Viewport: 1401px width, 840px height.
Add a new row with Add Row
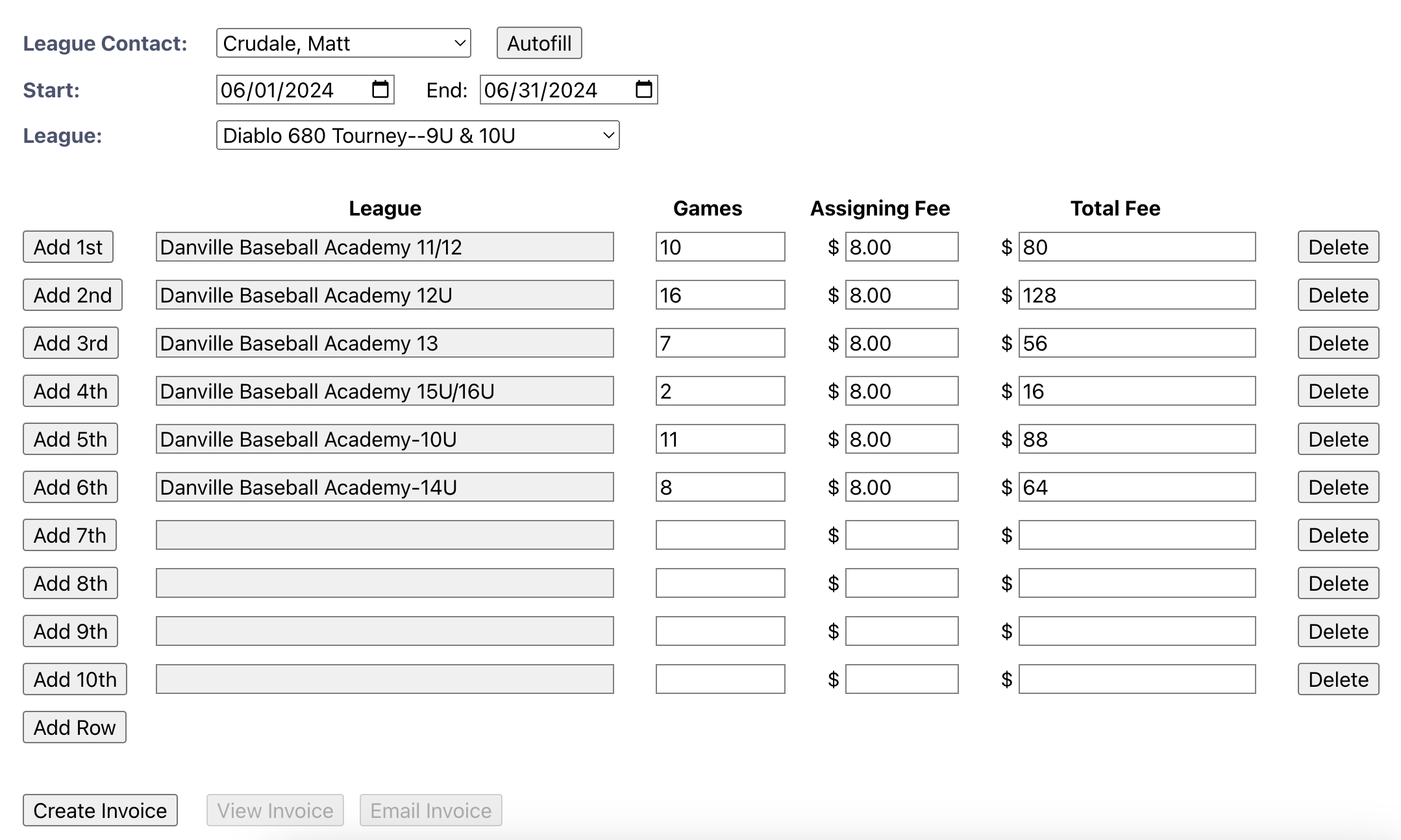[75, 727]
